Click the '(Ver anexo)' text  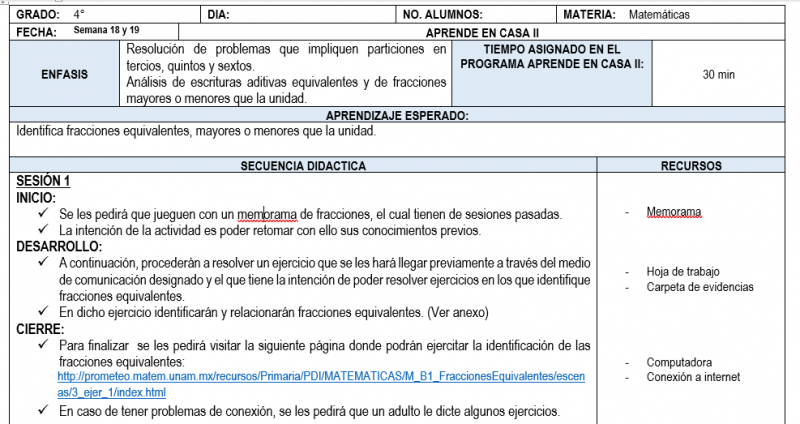(458, 312)
